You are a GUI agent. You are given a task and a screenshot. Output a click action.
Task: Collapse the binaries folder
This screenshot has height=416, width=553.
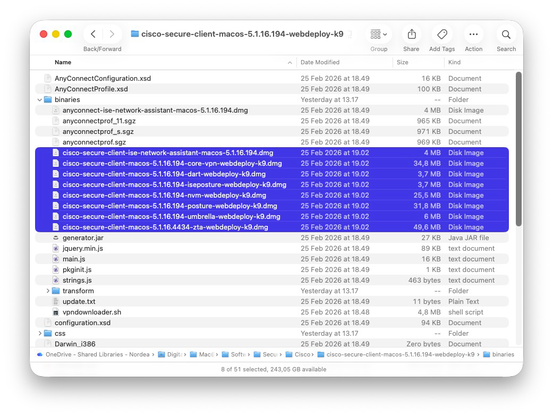[40, 100]
